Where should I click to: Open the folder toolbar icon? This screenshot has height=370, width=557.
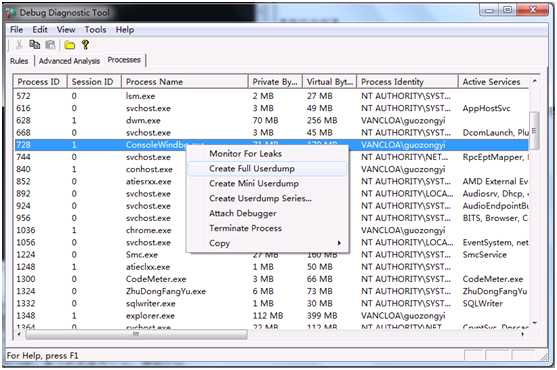coord(70,45)
